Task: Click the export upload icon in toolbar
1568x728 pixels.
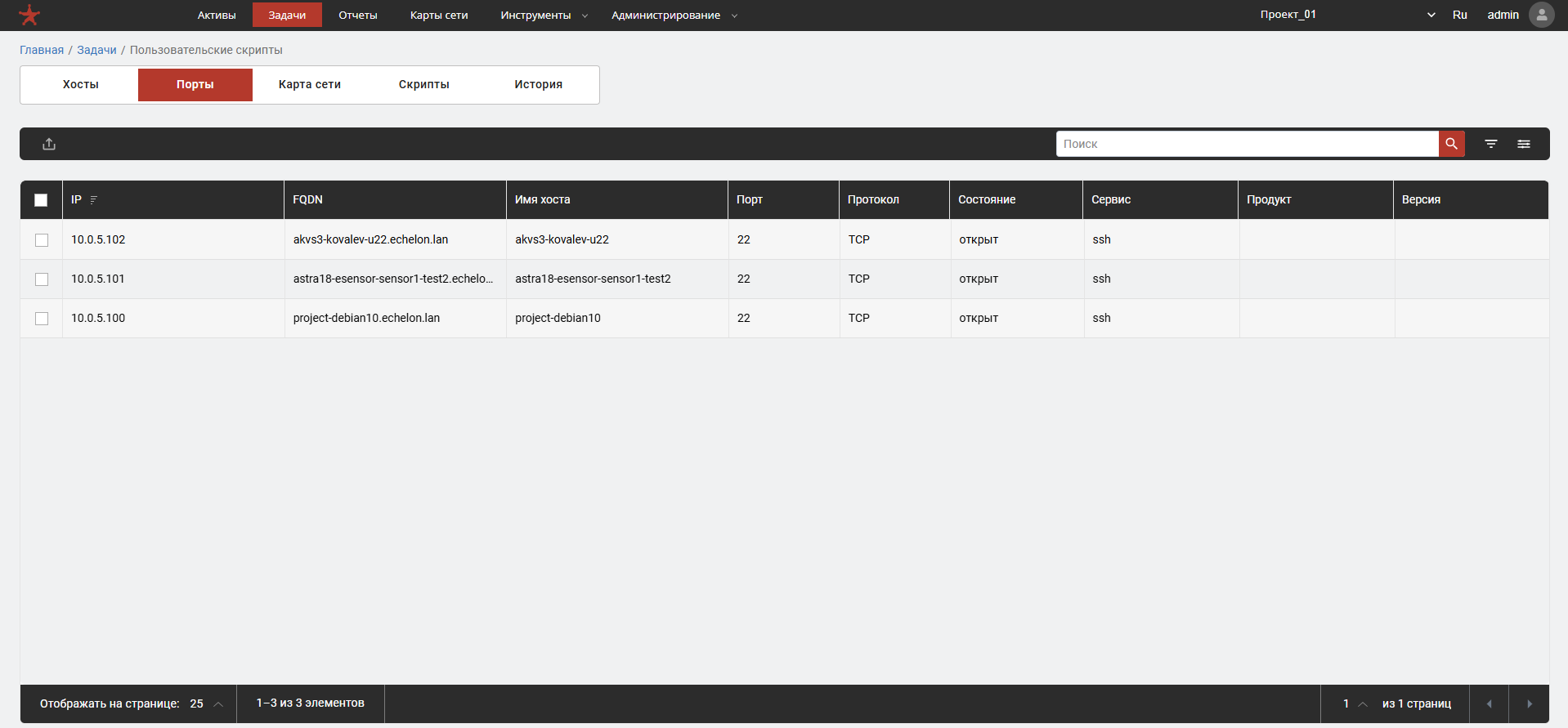Action: (x=49, y=144)
